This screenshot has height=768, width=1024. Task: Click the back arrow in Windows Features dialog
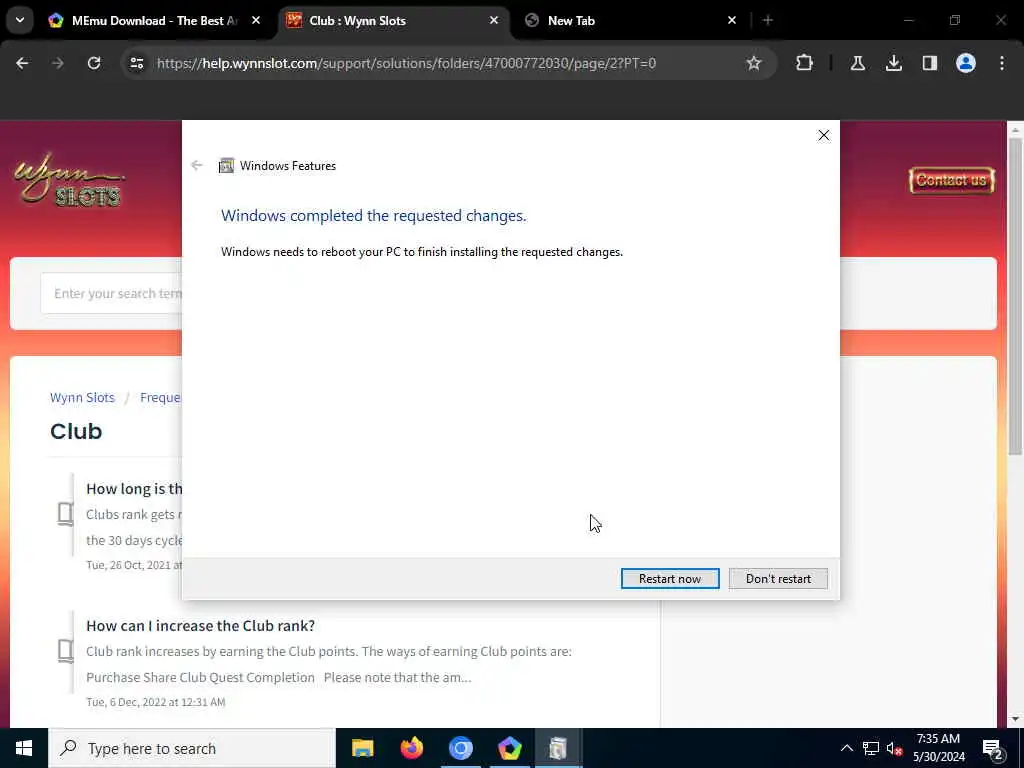tap(197, 165)
